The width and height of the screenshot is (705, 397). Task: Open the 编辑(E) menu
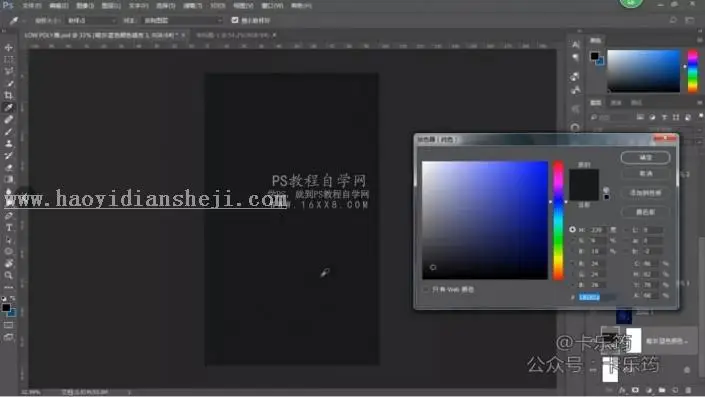coord(58,6)
